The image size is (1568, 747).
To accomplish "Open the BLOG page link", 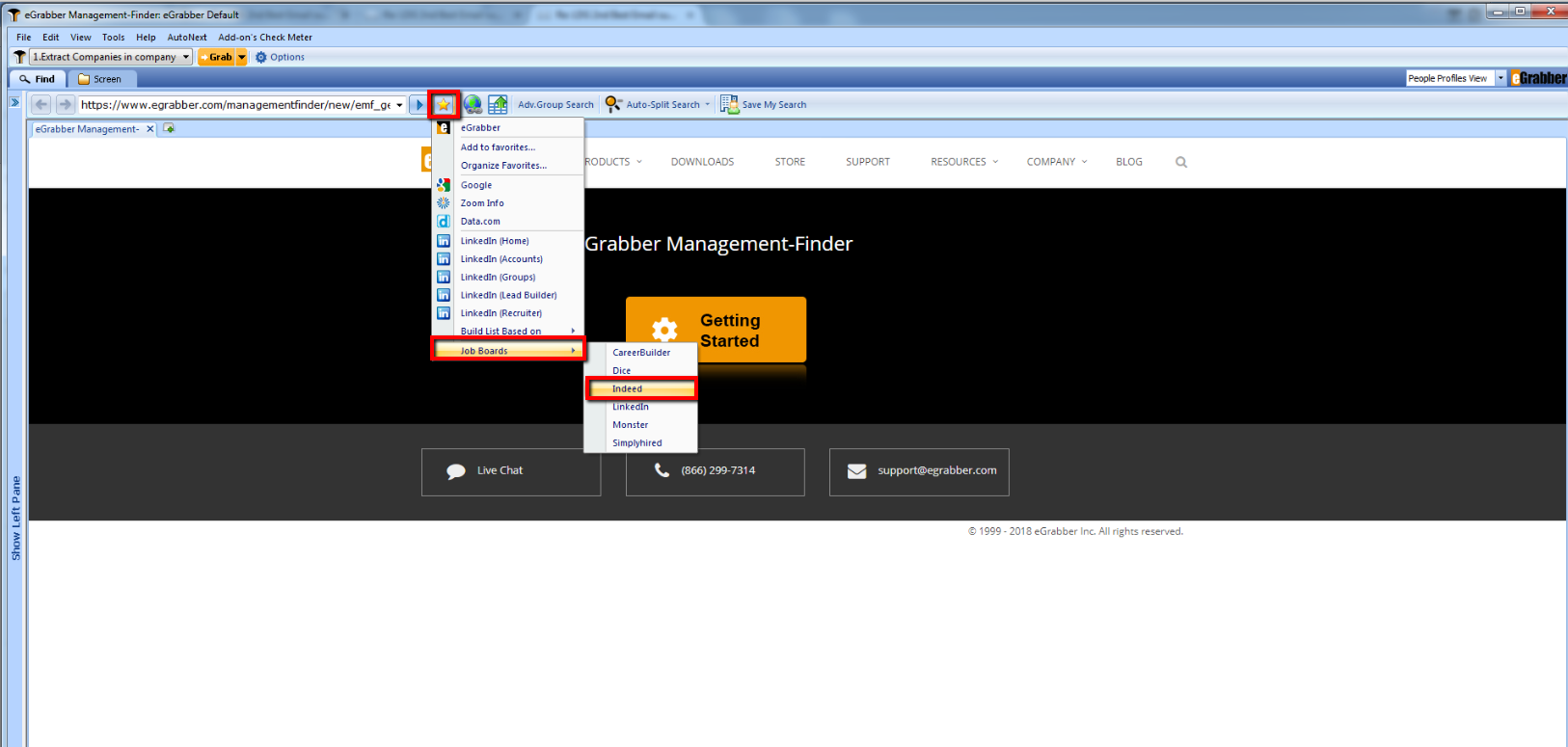I will (1129, 162).
